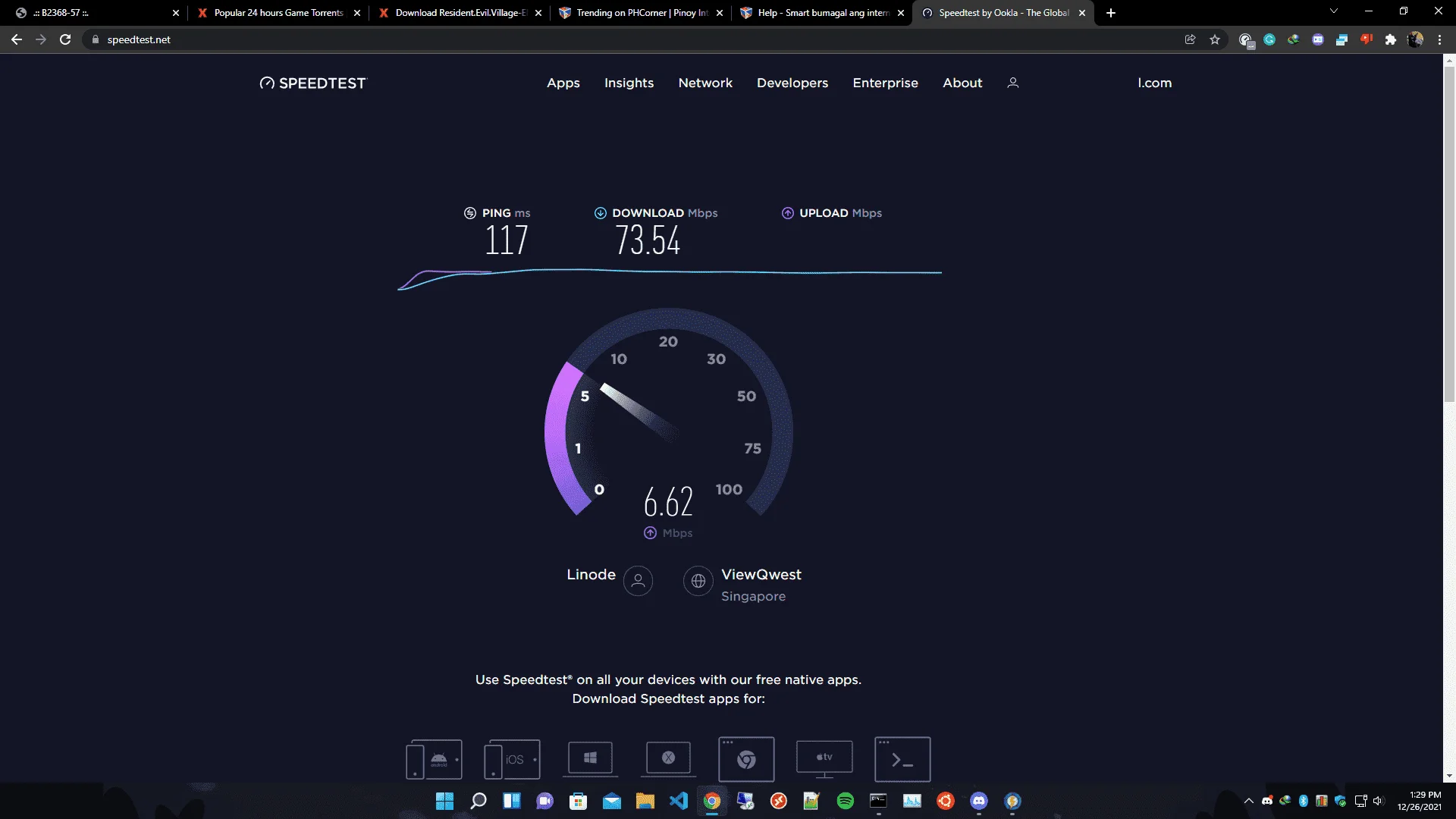
Task: Open Windows taskbar search
Action: point(478,801)
